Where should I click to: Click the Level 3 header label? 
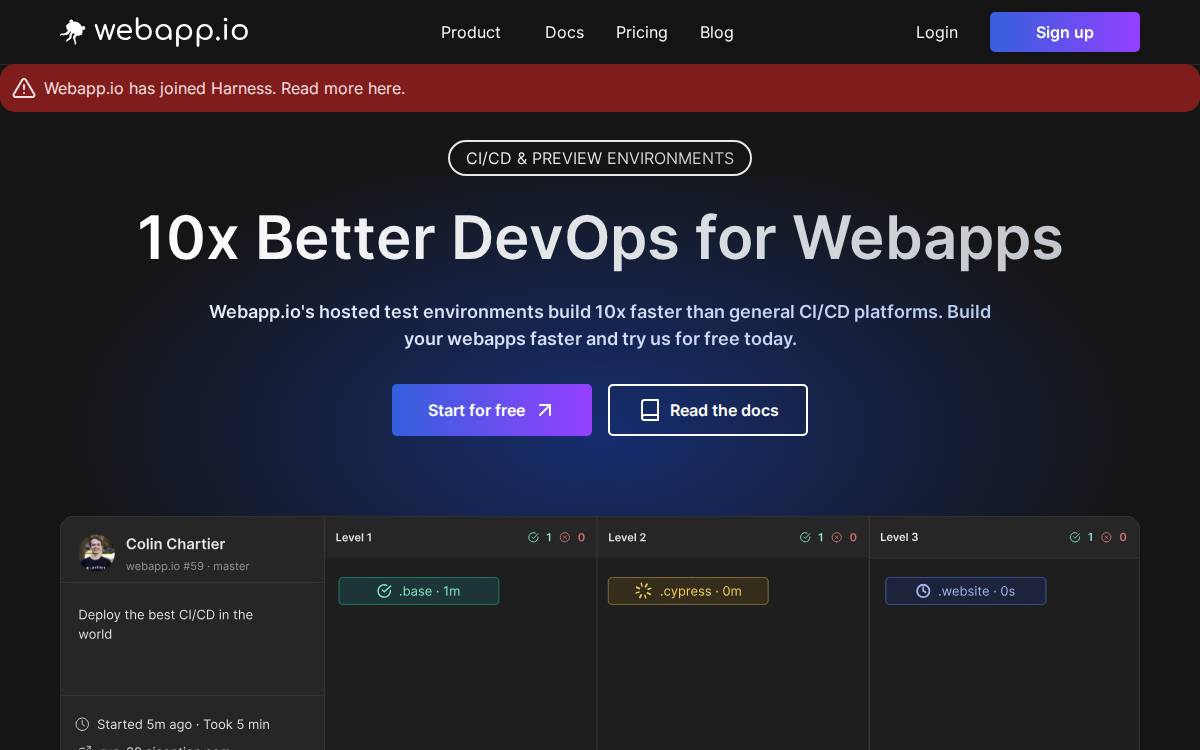pos(899,537)
